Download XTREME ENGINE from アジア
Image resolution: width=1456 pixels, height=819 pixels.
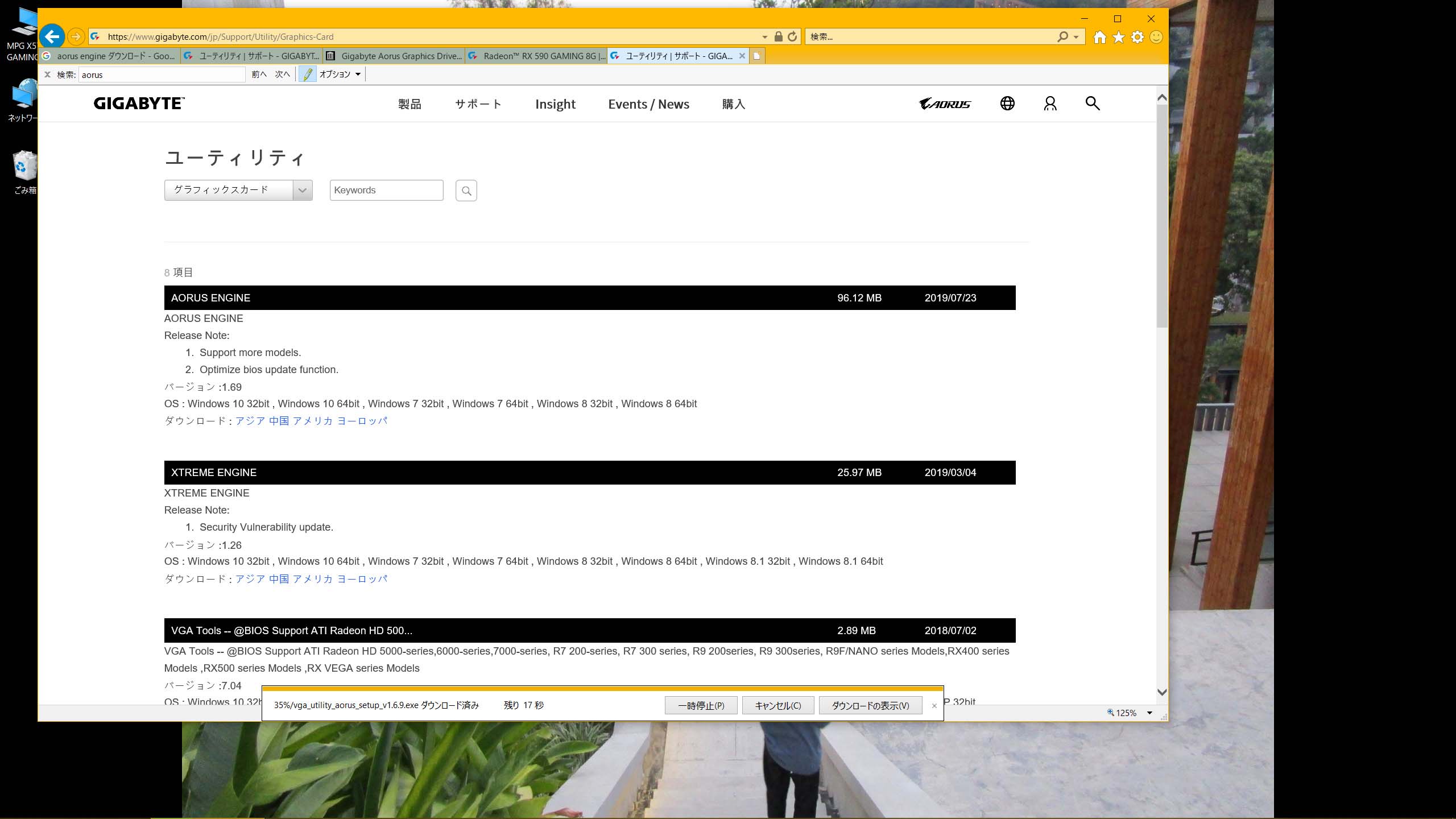[x=250, y=579]
